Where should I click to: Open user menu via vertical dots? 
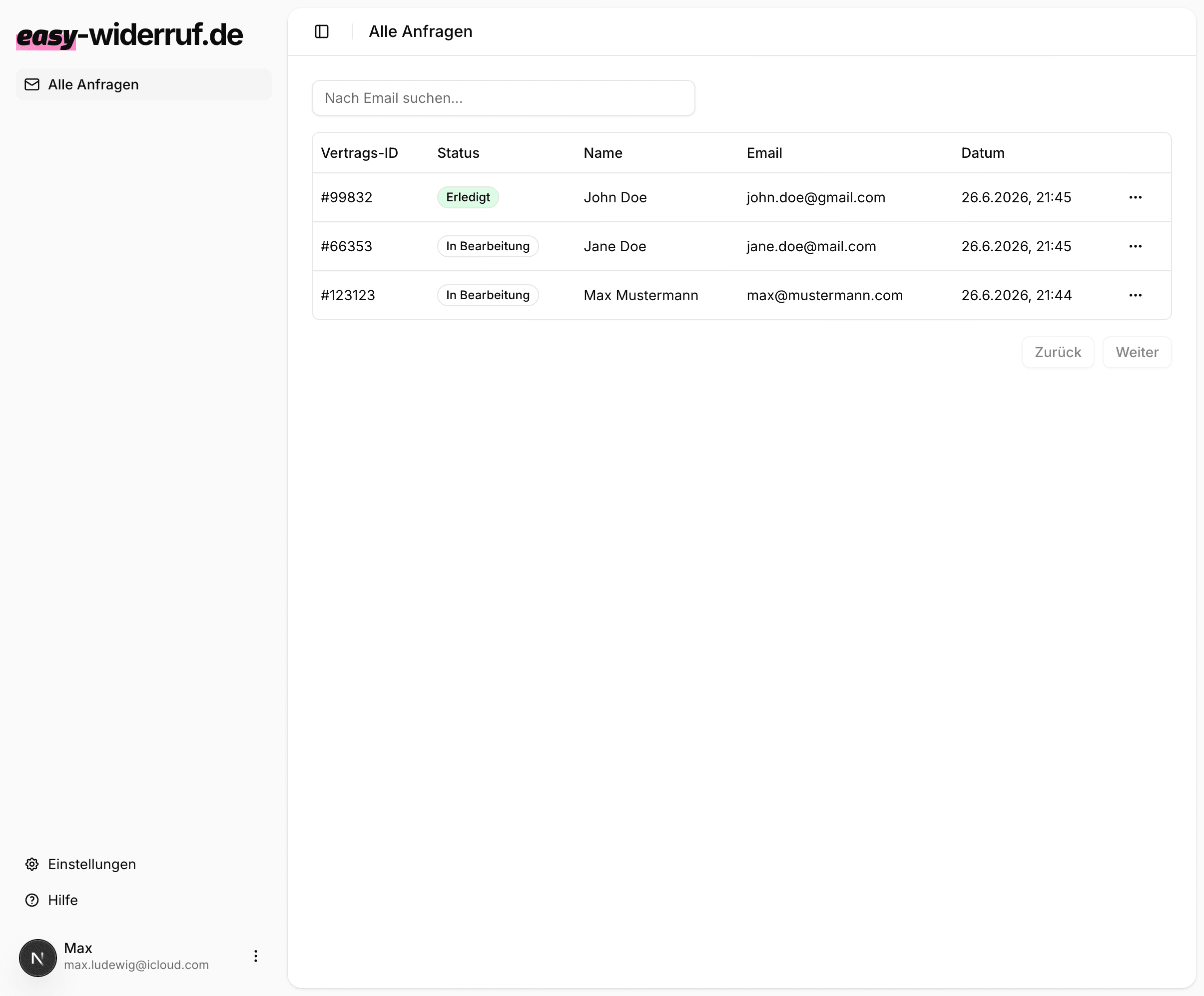click(256, 956)
